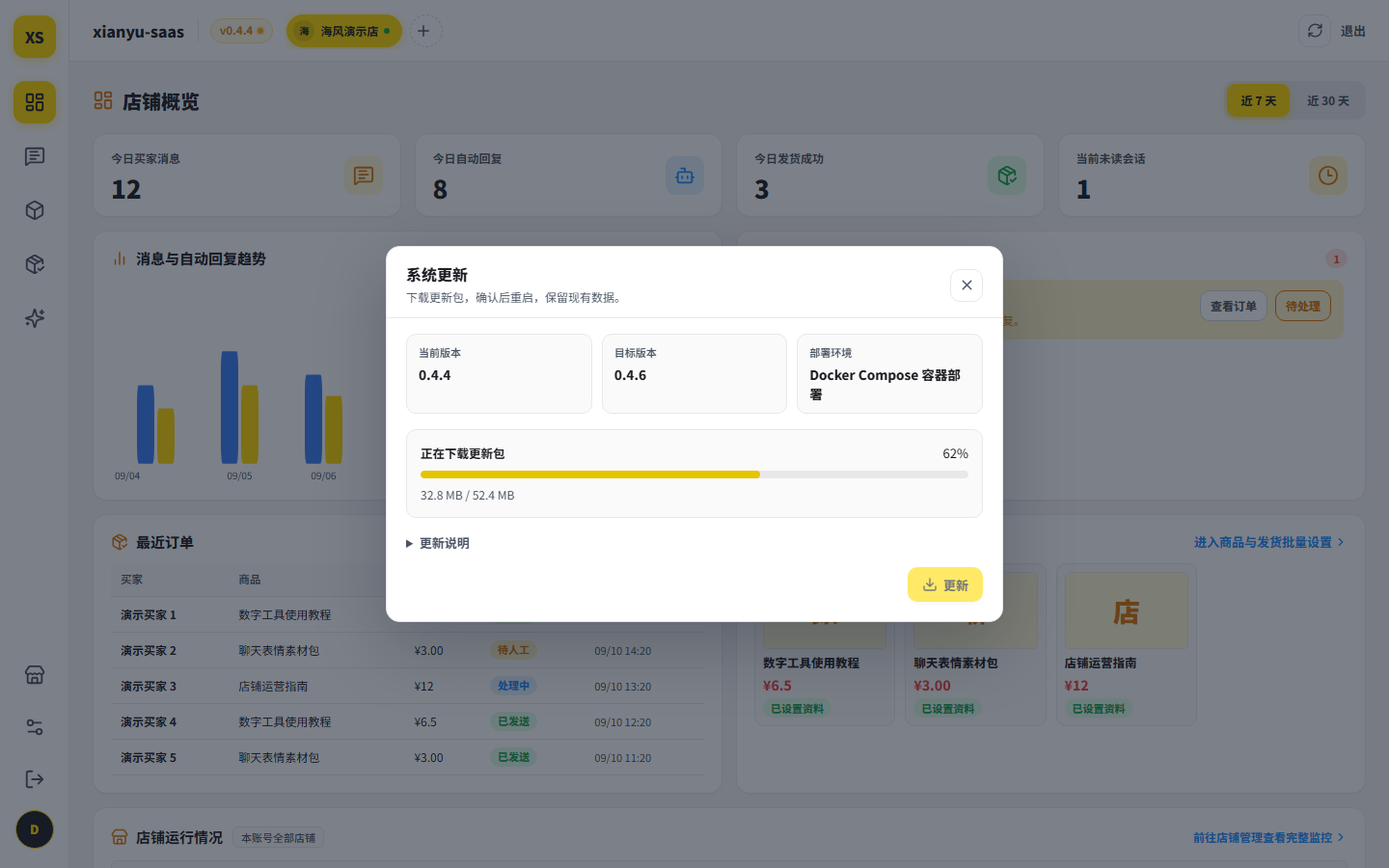Click the 本账号全部店铺 tag
The height and width of the screenshot is (868, 1389).
279,838
